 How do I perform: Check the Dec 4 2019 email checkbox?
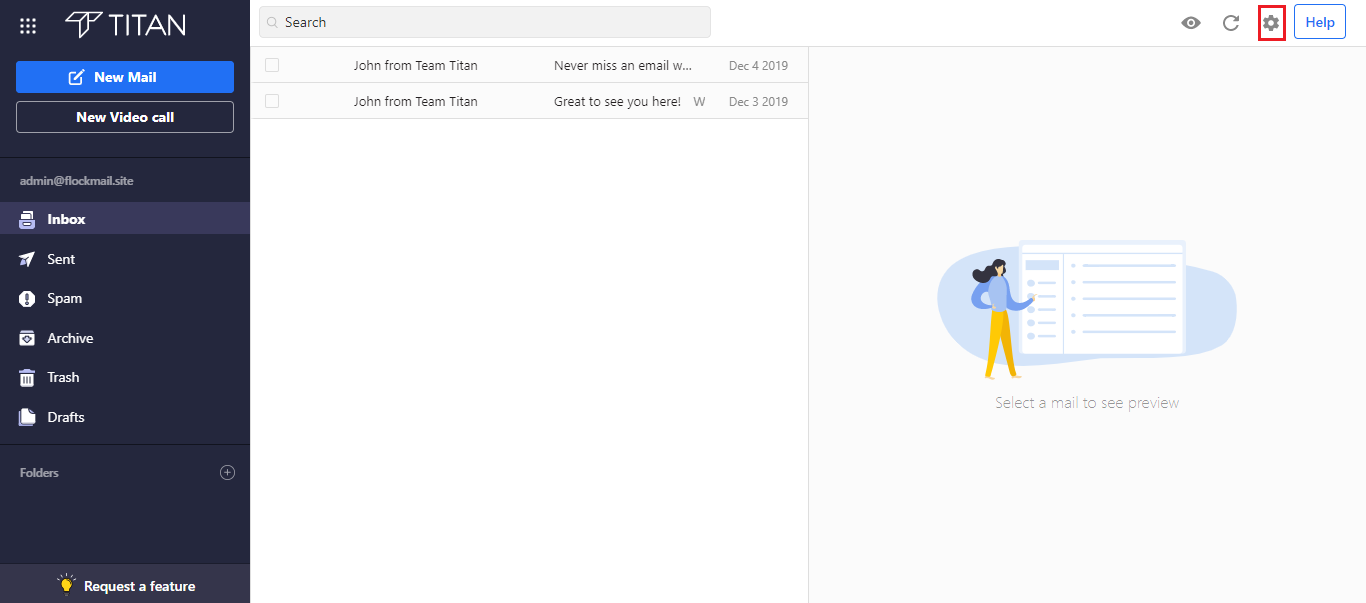(x=272, y=65)
